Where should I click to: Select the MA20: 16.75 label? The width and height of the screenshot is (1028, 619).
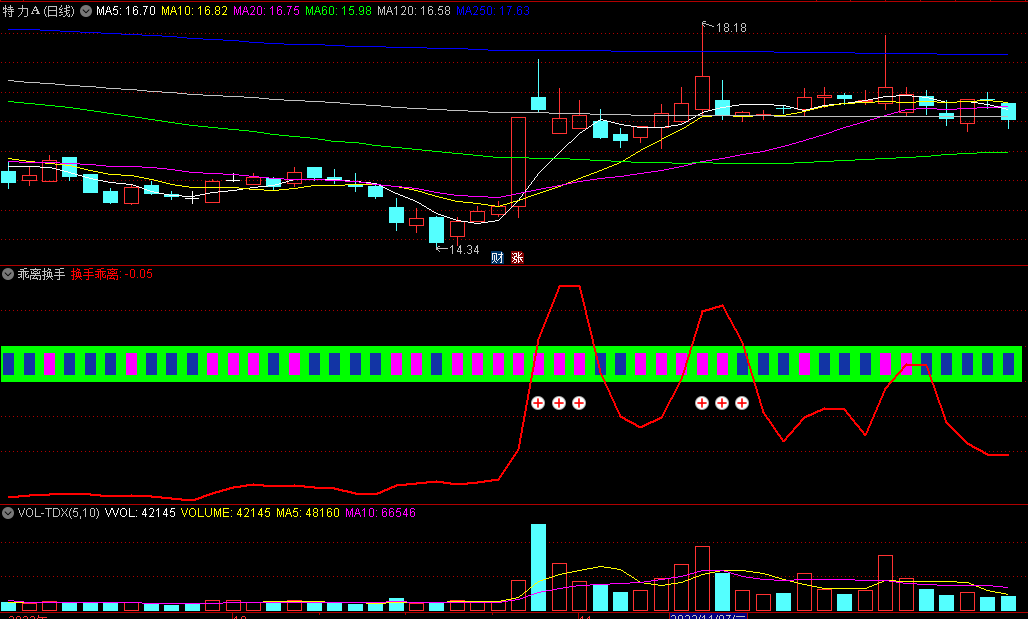(266, 11)
